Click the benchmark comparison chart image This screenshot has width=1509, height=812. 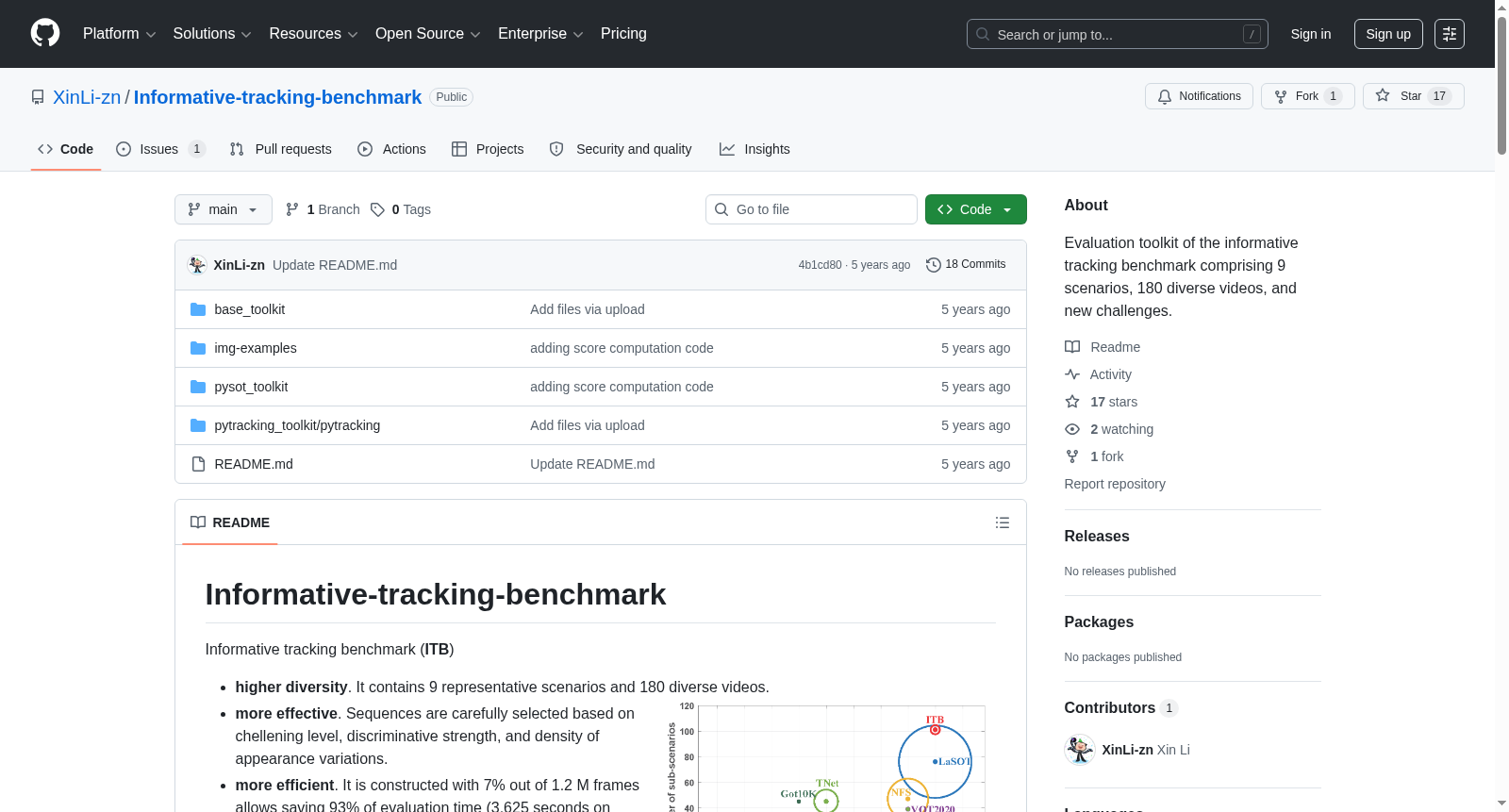point(825,756)
